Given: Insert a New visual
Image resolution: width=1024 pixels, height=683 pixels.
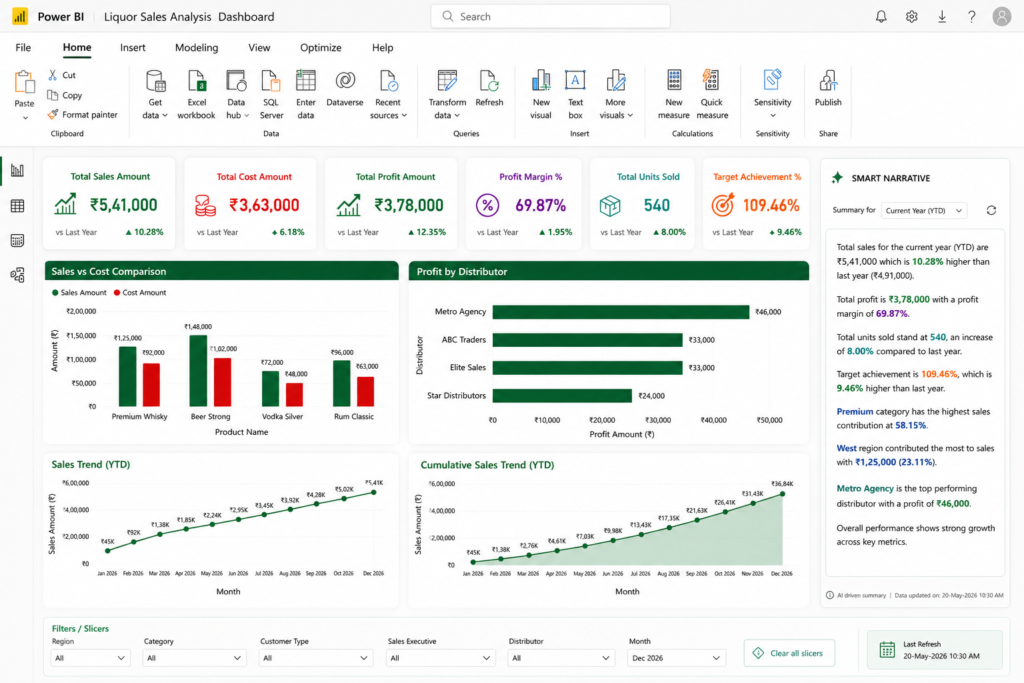Looking at the screenshot, I should click(x=541, y=95).
